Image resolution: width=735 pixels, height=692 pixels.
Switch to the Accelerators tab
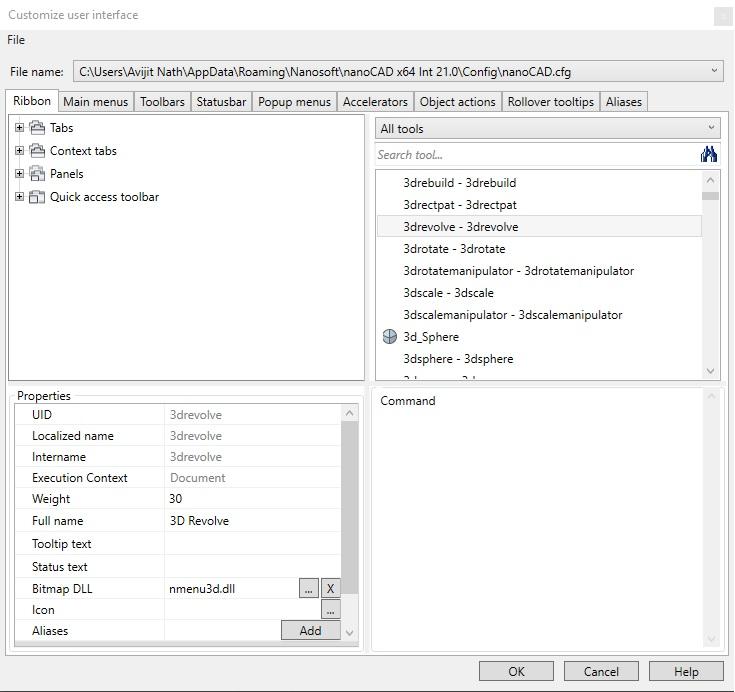pos(375,102)
